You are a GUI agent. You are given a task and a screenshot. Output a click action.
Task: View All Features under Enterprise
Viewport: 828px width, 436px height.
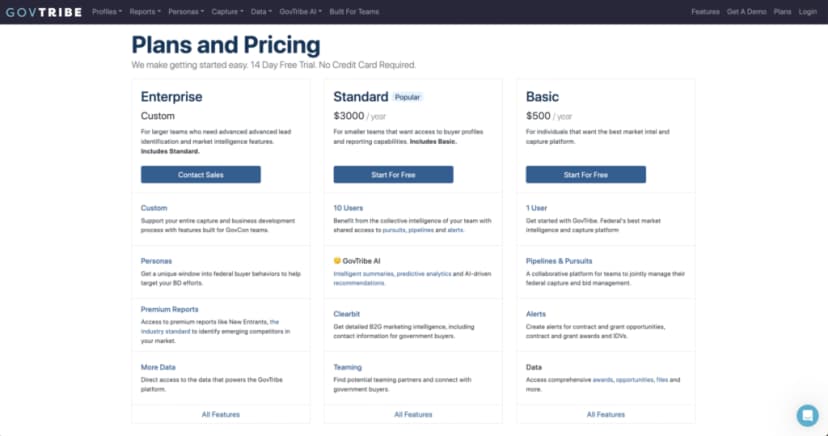(x=220, y=414)
